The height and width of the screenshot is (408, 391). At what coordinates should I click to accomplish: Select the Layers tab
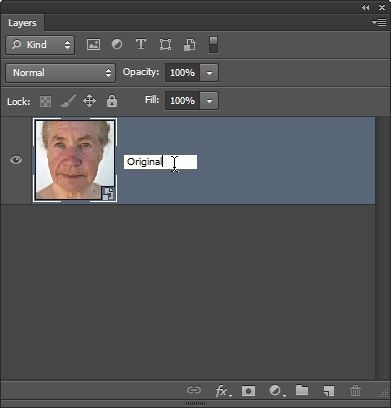(22, 23)
